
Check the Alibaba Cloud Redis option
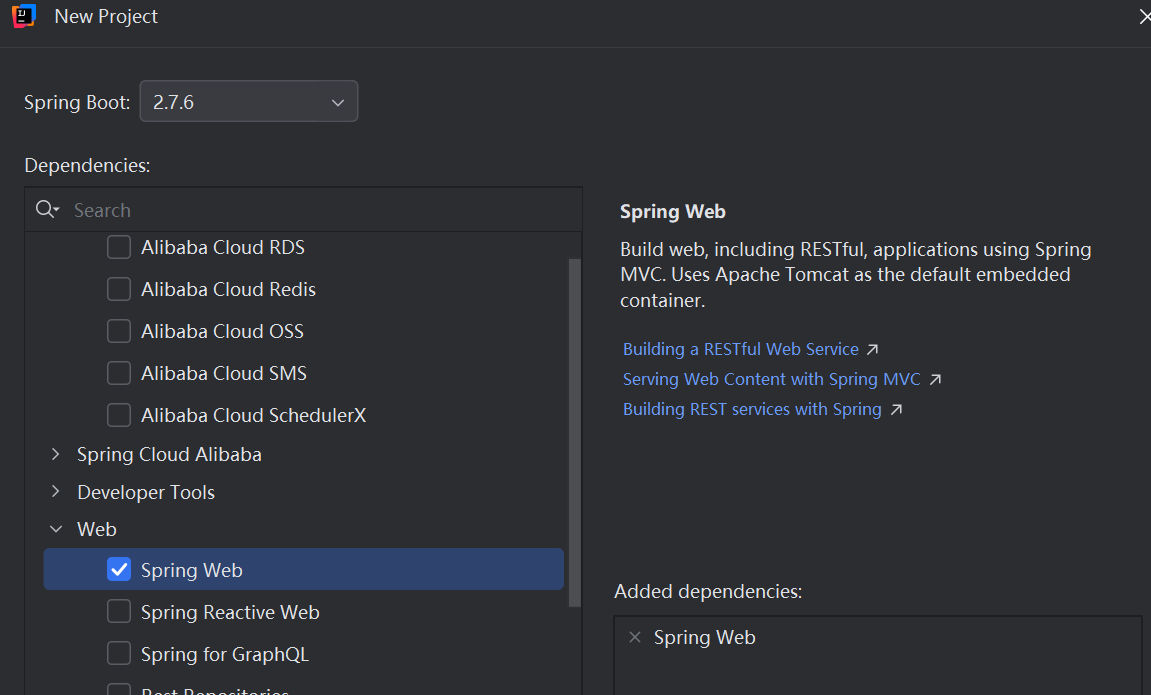click(x=119, y=289)
